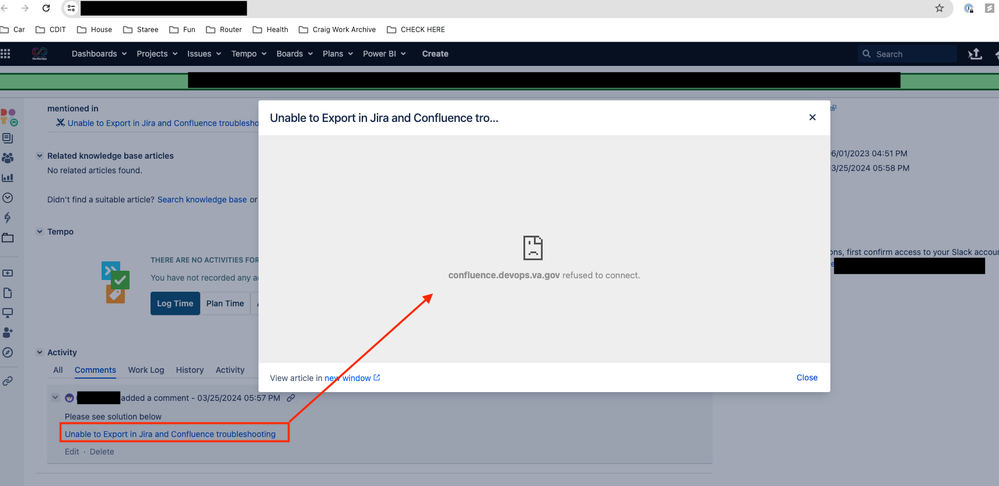This screenshot has width=999, height=486.
Task: Open comment's Unable to Export troubleshooting link
Action: (x=170, y=434)
